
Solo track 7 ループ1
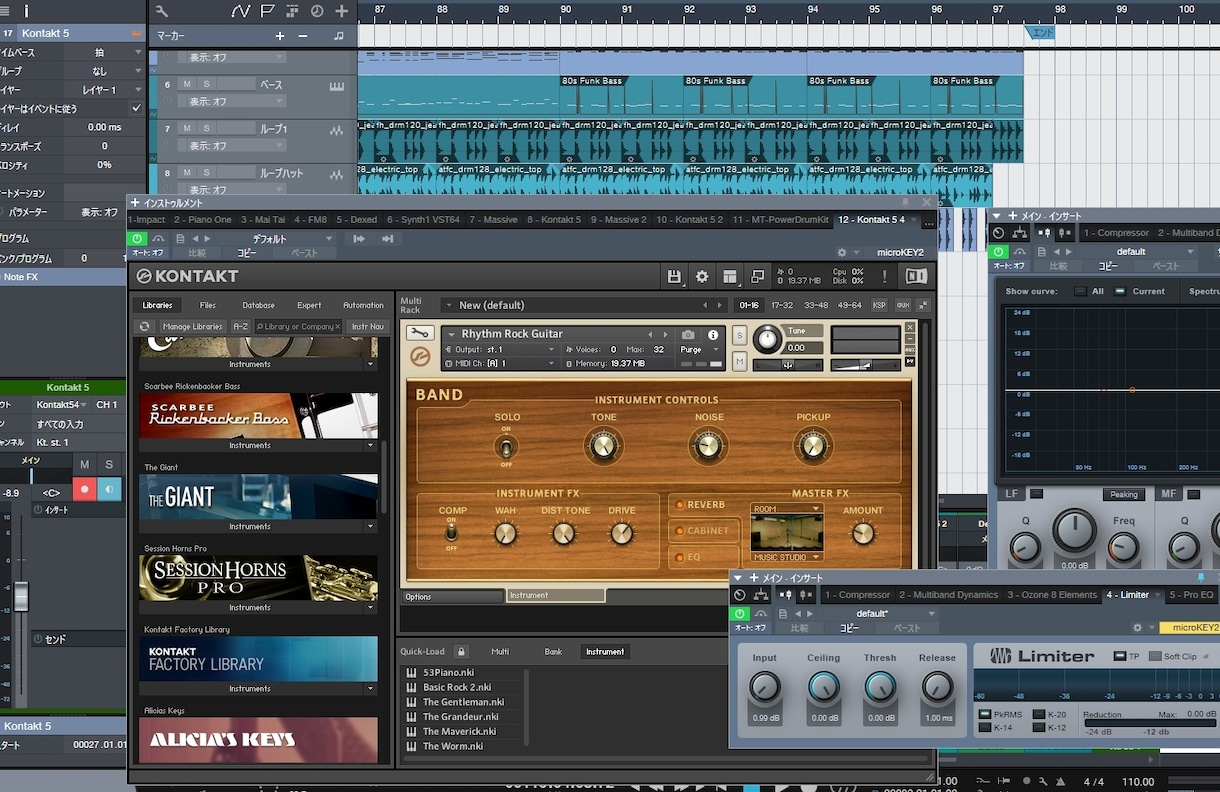click(207, 128)
